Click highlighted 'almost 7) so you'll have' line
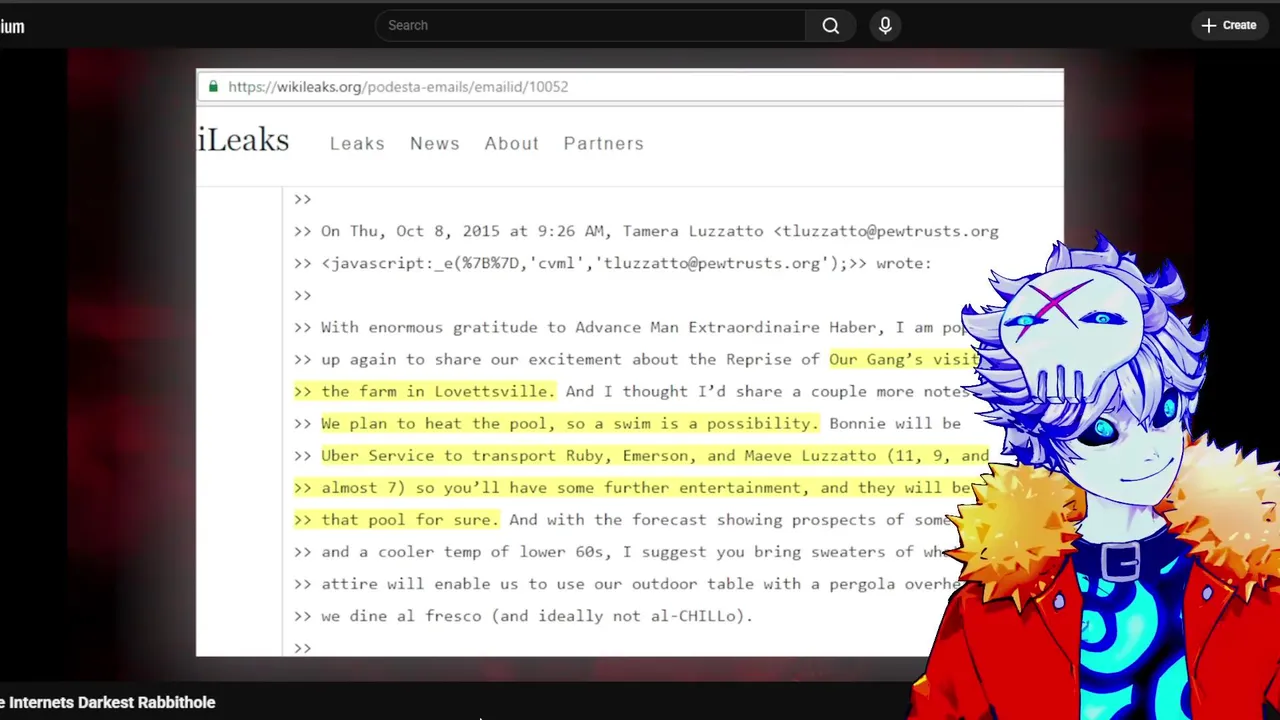 tap(633, 487)
